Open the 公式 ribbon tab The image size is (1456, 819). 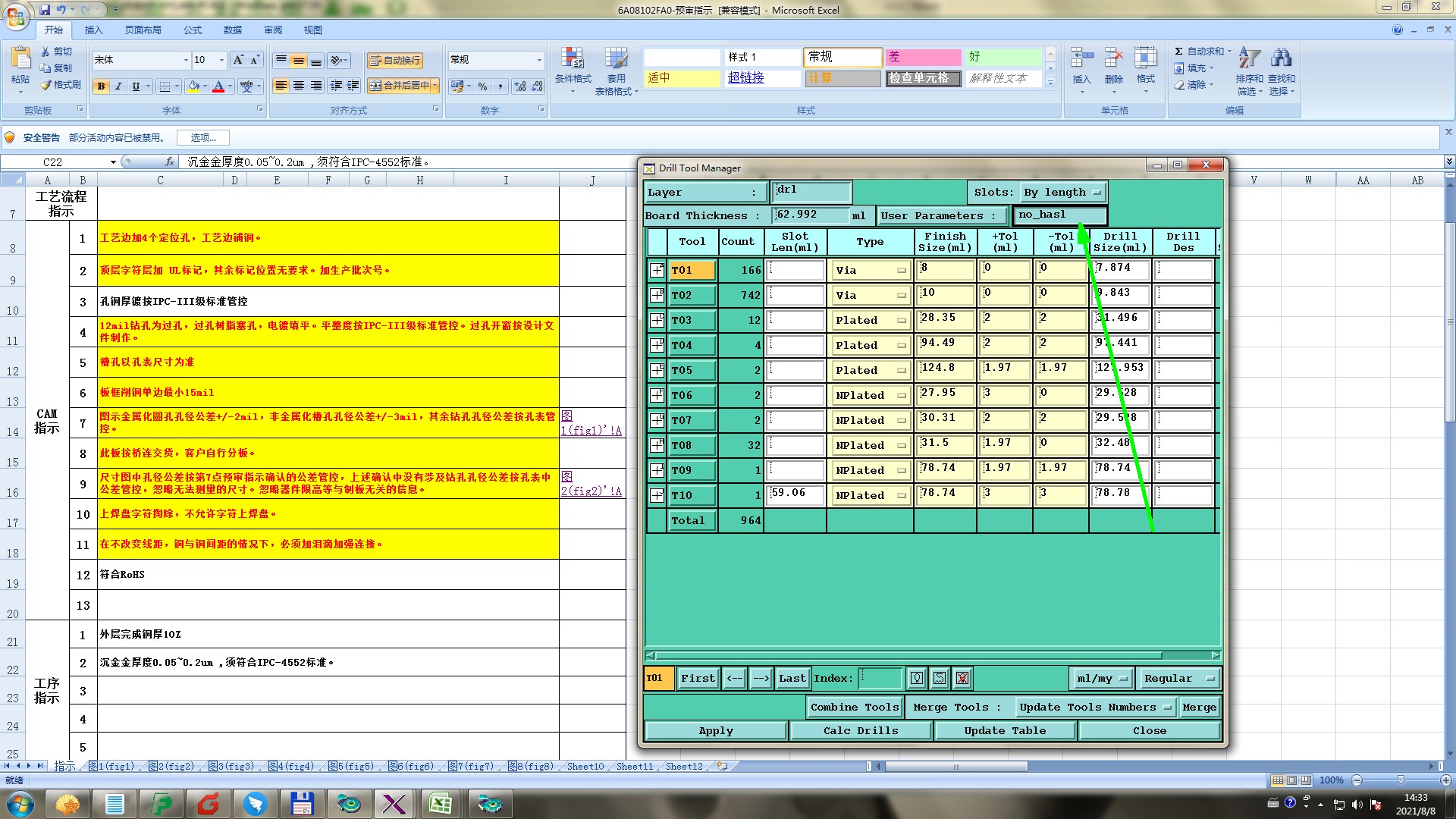193,30
